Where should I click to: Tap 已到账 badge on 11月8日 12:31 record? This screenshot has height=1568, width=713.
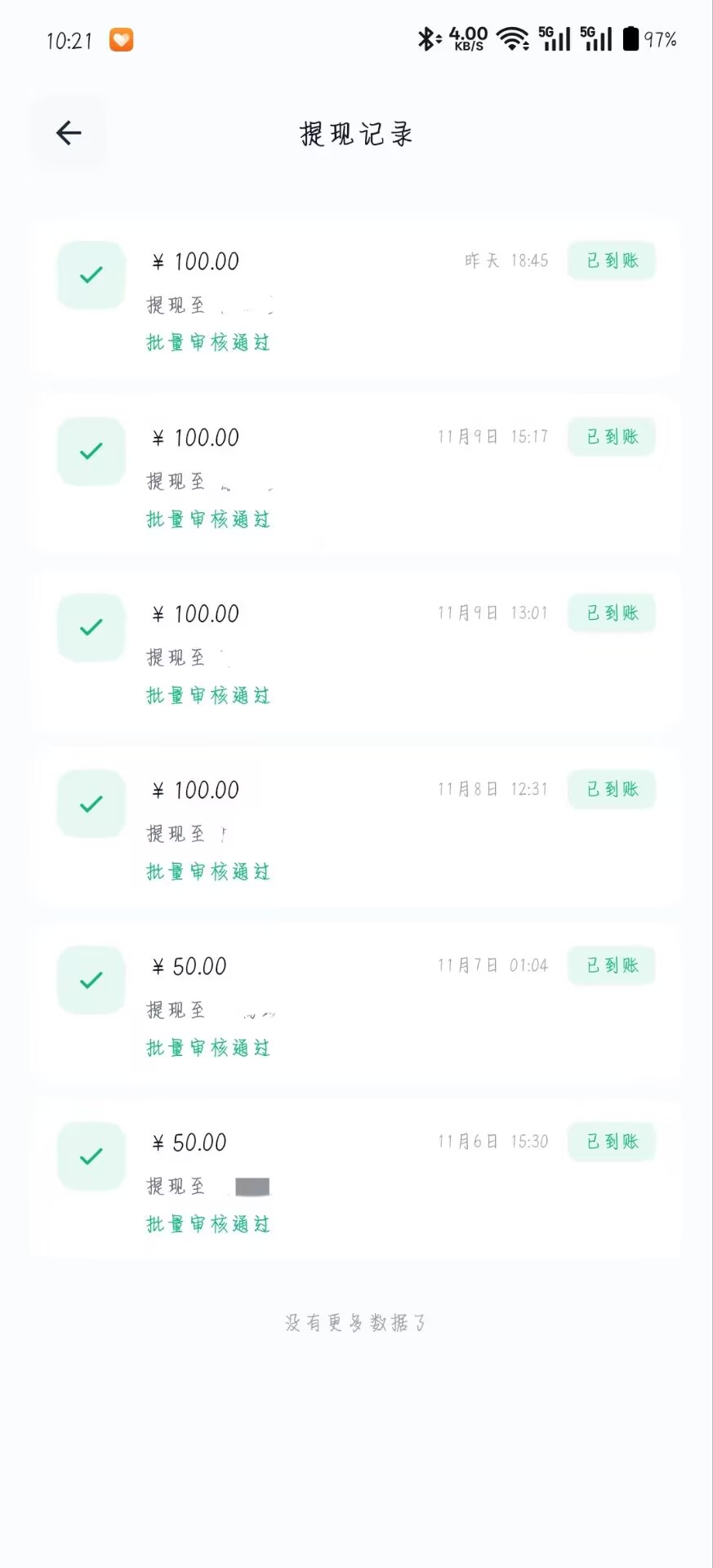point(612,790)
